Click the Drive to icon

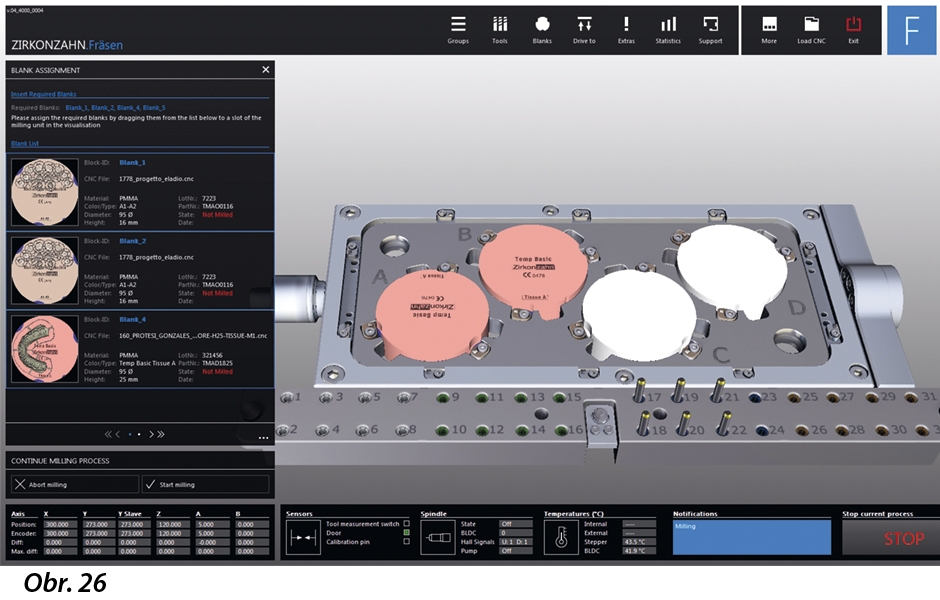tap(584, 29)
